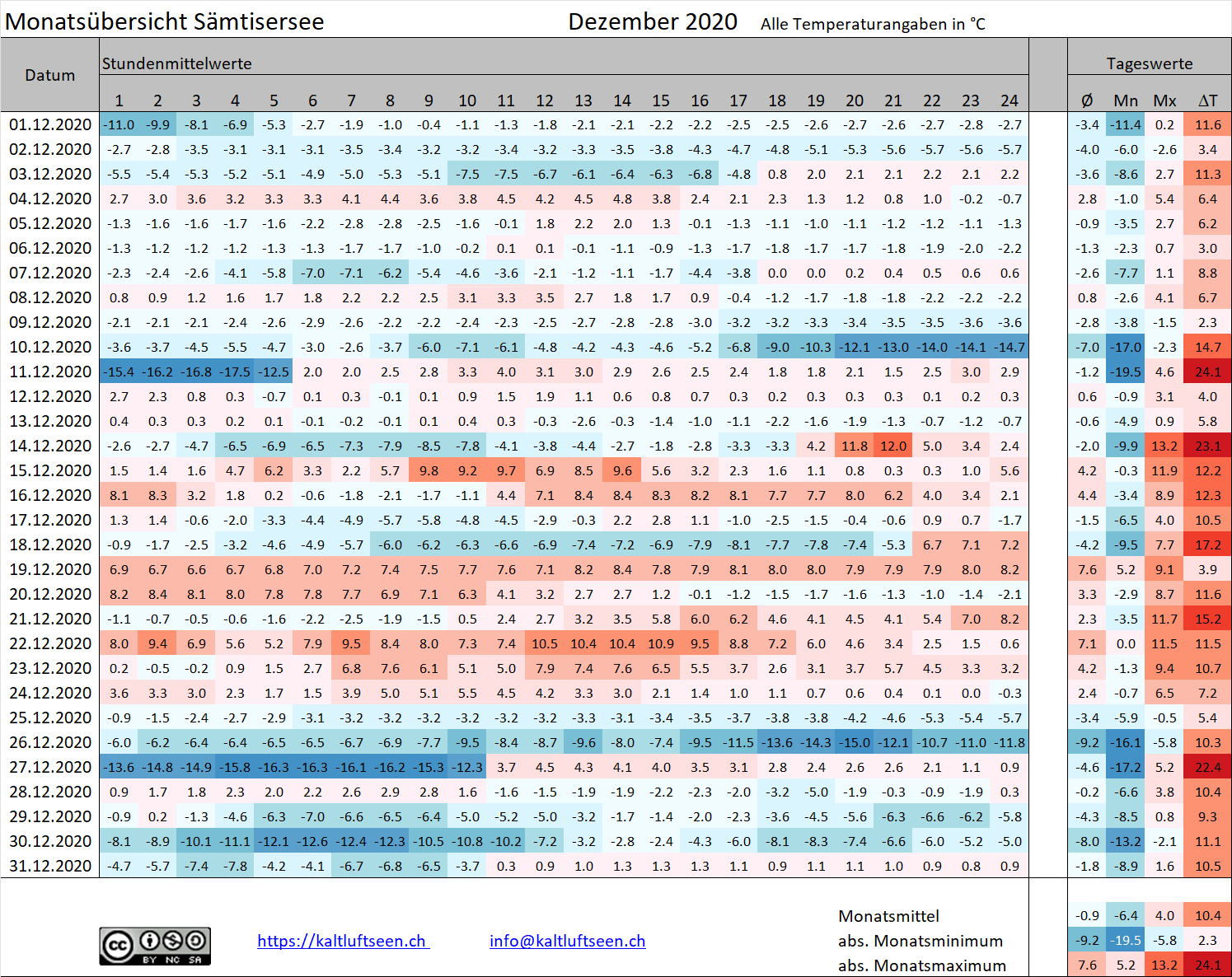Click the Monatsübersicht Sämtisersee title
This screenshot has height=977, width=1232.
point(165,21)
